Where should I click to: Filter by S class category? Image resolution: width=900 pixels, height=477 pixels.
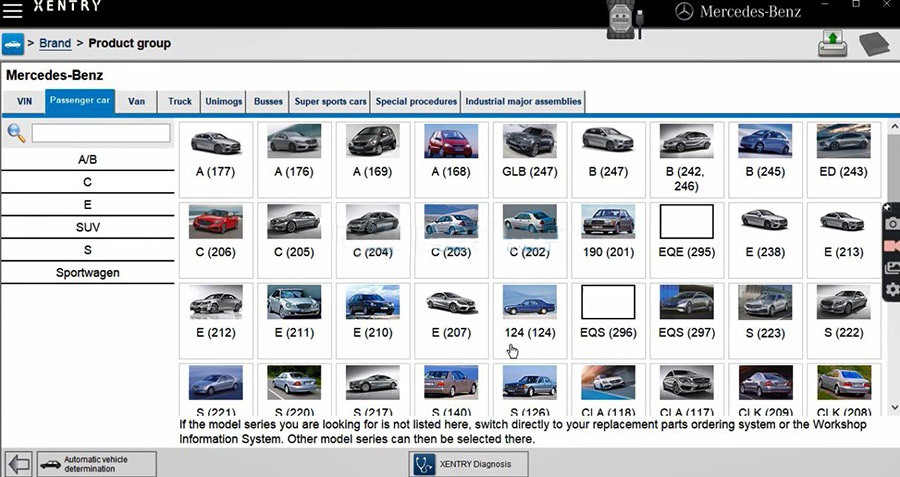(87, 250)
